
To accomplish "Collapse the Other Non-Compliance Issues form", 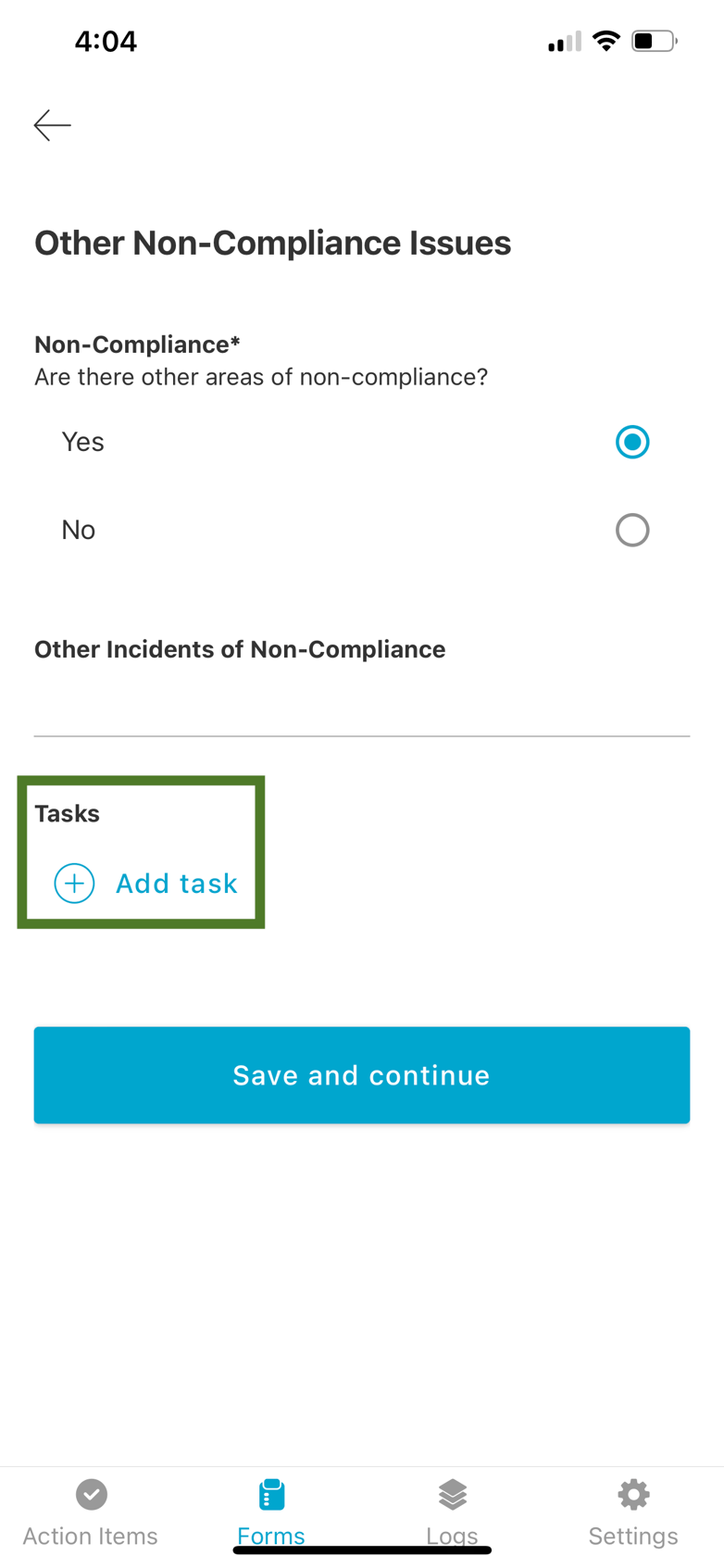I will tap(272, 243).
